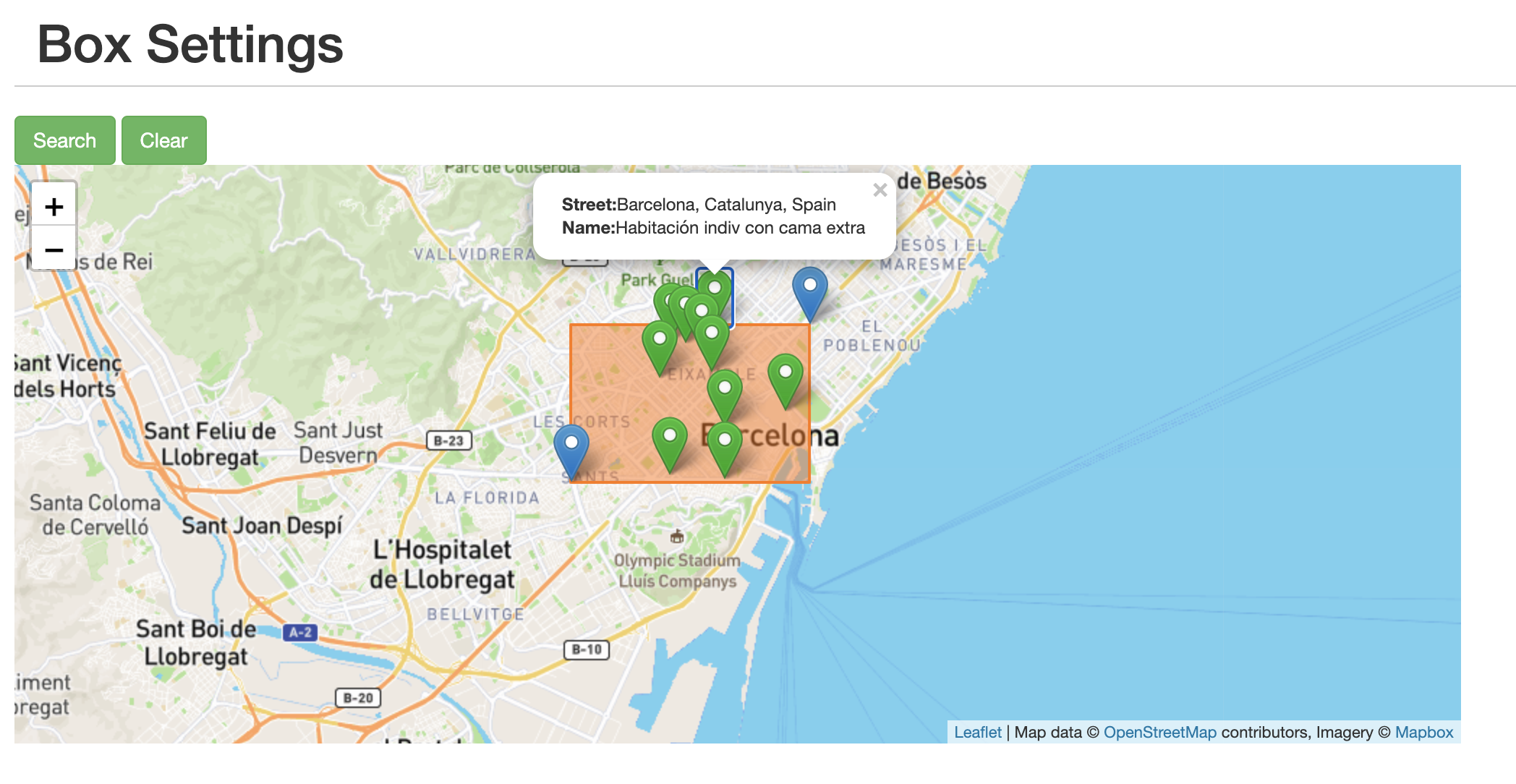Image resolution: width=1516 pixels, height=784 pixels.
Task: Select bottom-left green marker inside orange box
Action: (669, 437)
